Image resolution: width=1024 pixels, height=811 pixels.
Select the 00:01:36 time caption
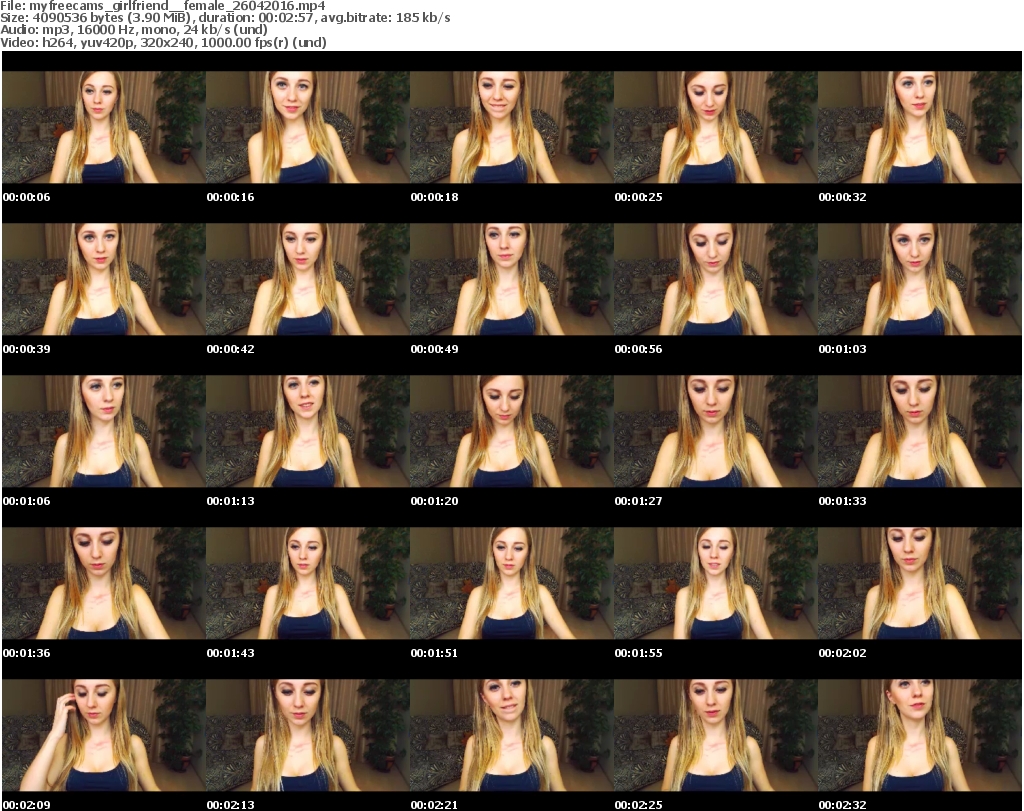26,653
